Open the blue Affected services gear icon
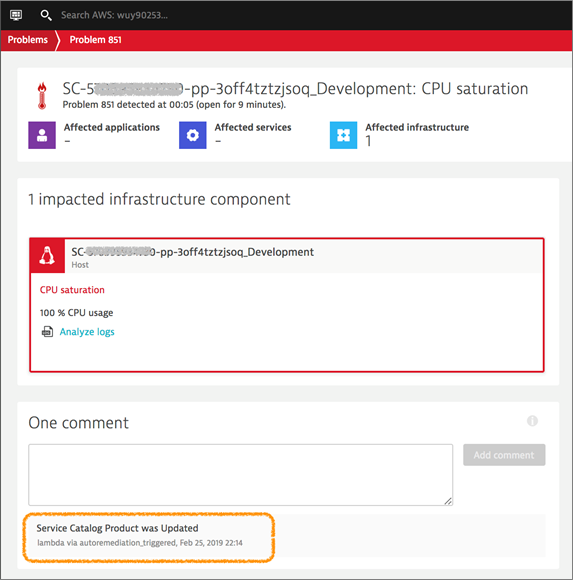 pyautogui.click(x=193, y=135)
